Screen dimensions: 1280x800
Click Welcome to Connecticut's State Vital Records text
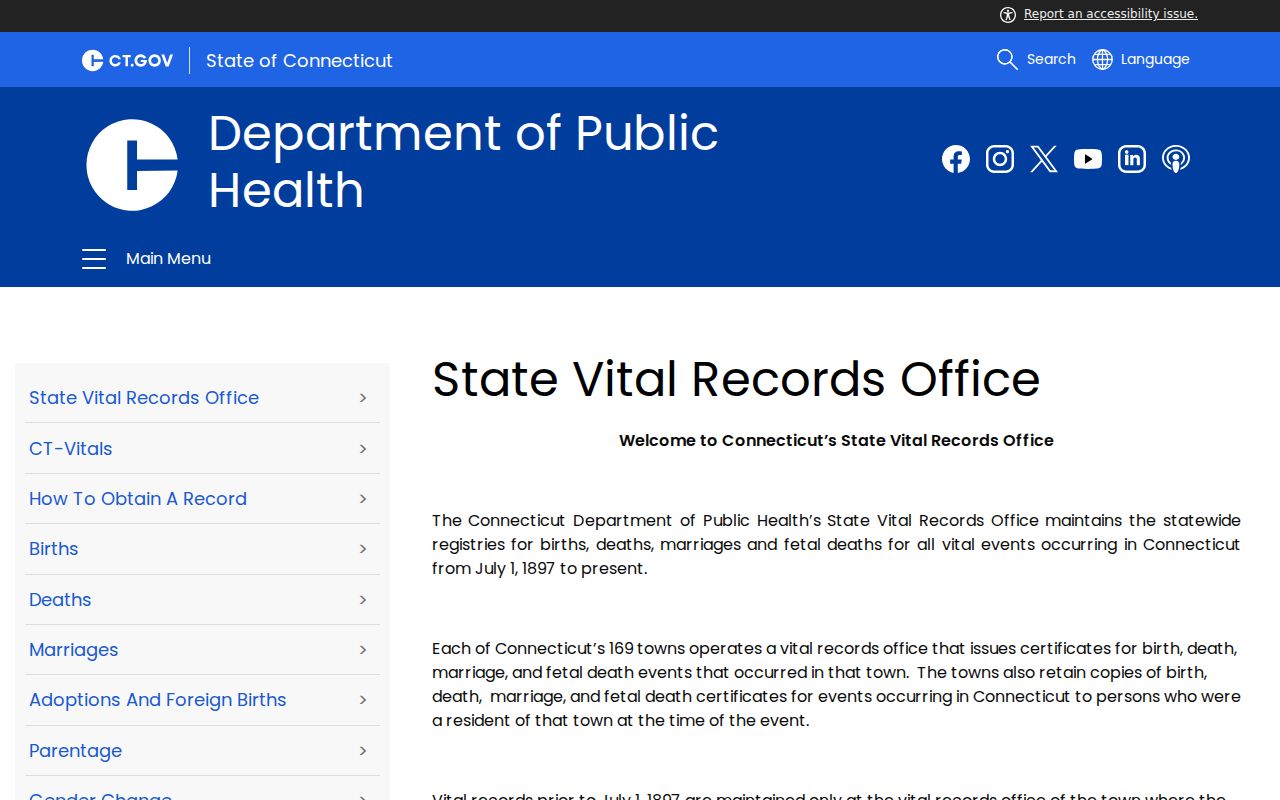pos(836,440)
